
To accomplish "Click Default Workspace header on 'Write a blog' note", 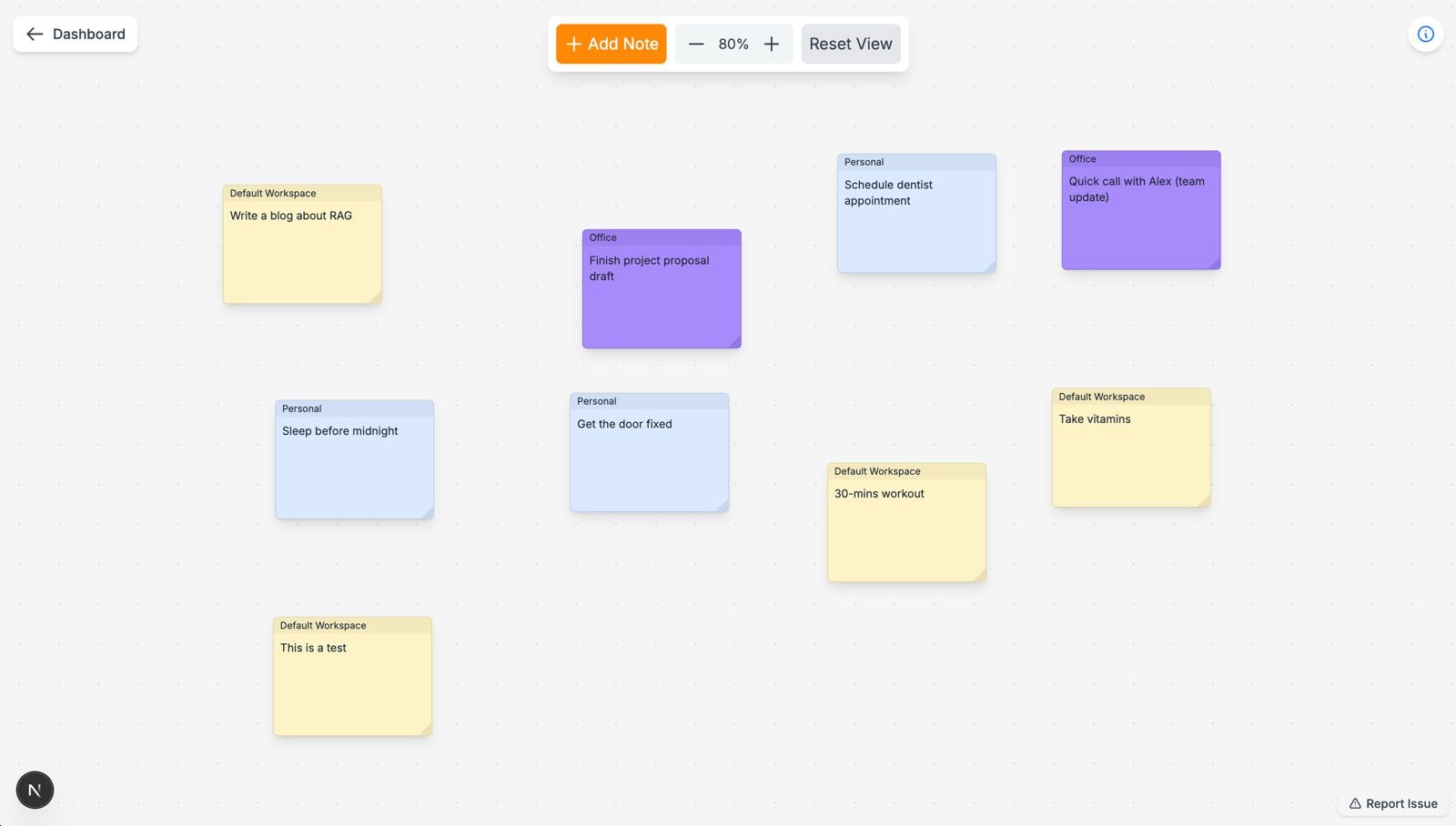I will click(x=302, y=194).
